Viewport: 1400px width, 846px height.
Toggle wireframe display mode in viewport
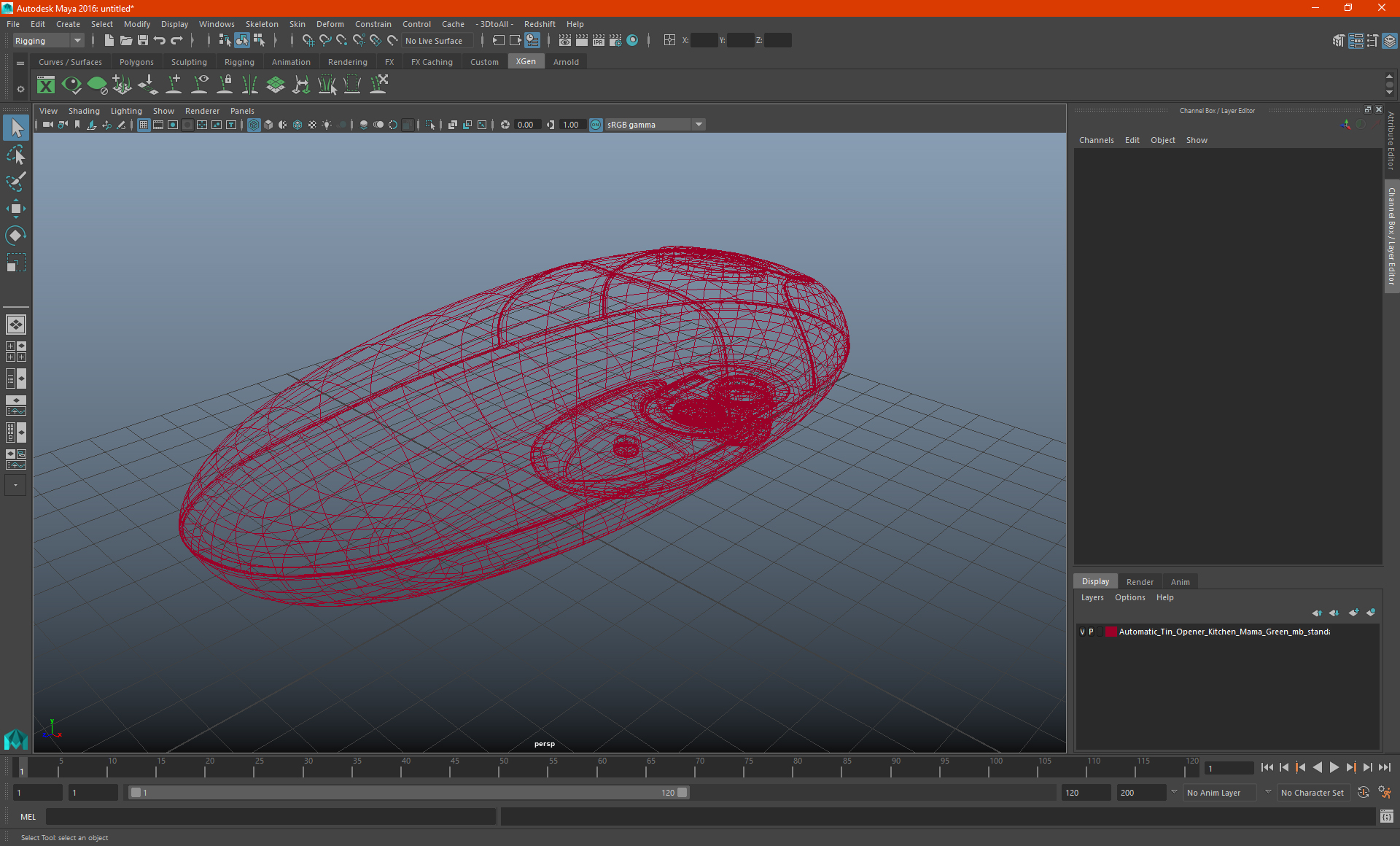point(254,125)
